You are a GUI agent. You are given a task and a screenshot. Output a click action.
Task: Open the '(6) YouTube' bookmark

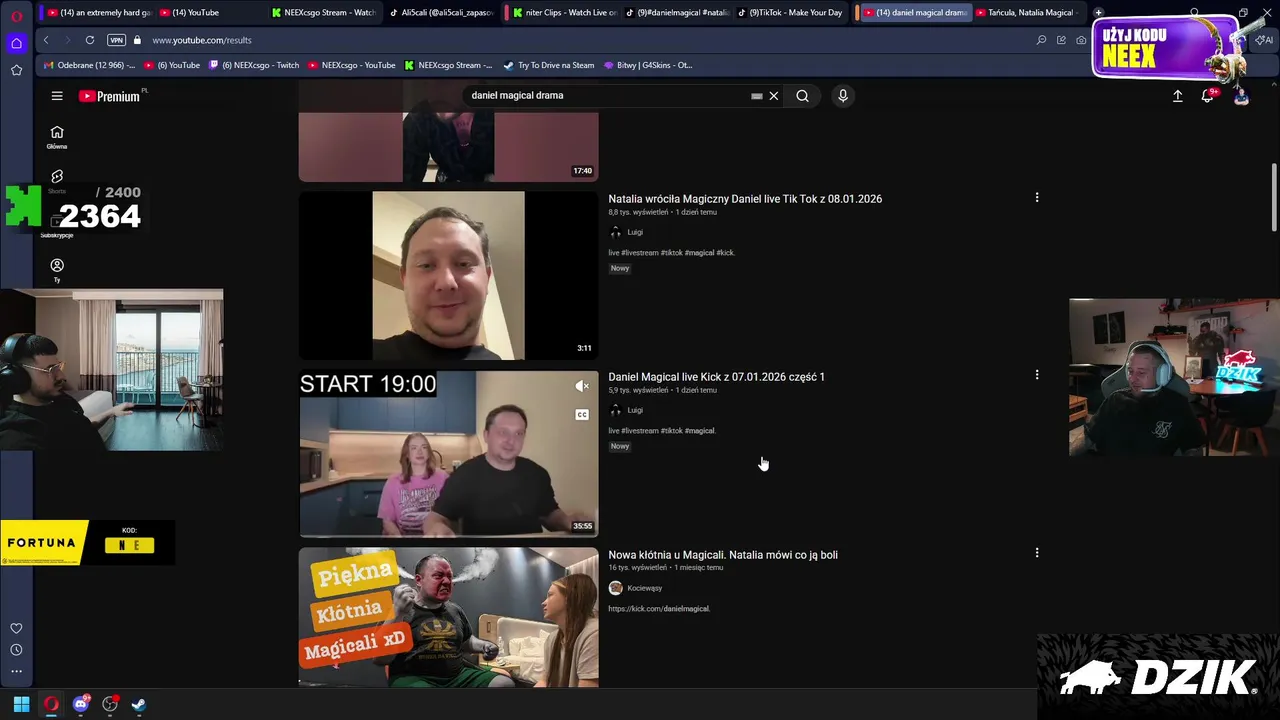coord(172,65)
